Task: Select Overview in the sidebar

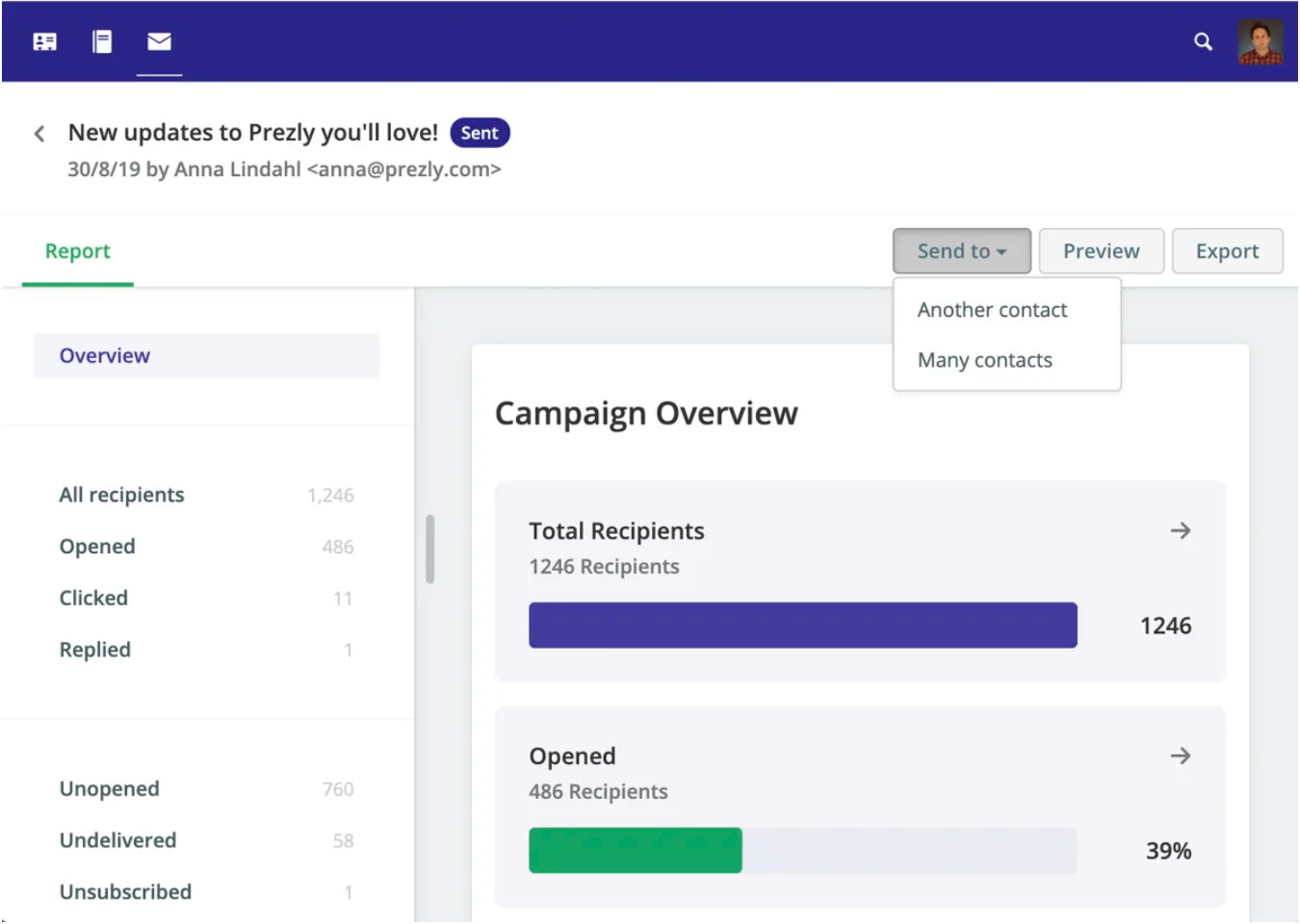Action: 207,356
